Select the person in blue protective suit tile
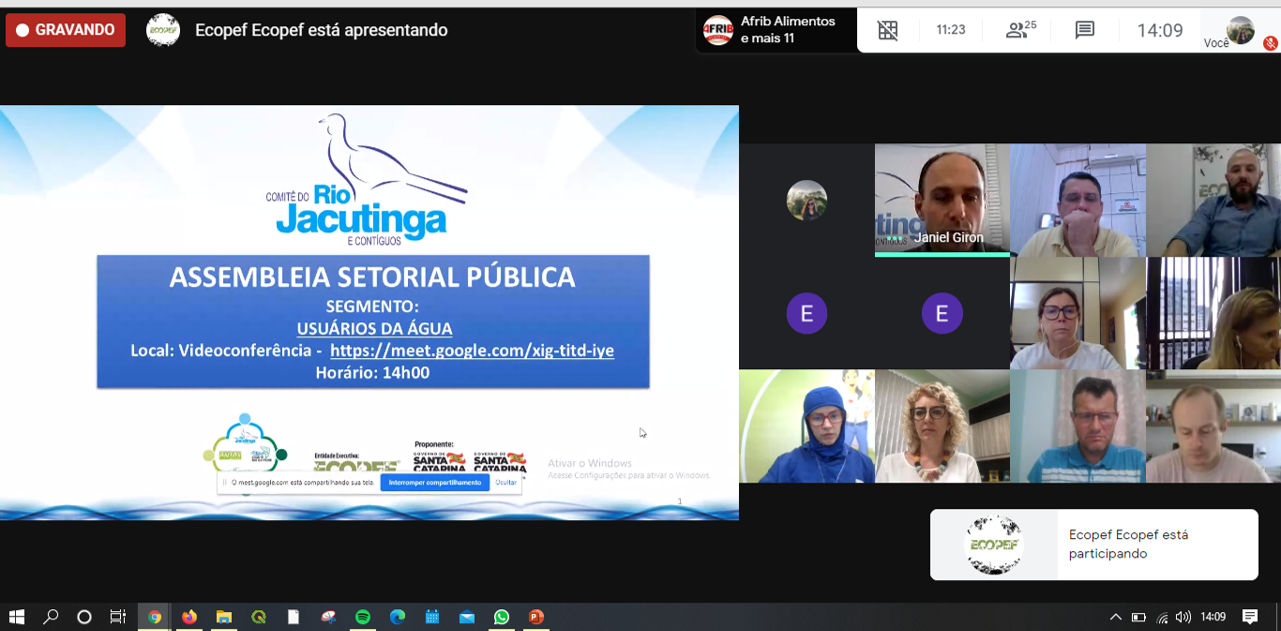The height and width of the screenshot is (631, 1281). pyautogui.click(x=807, y=426)
